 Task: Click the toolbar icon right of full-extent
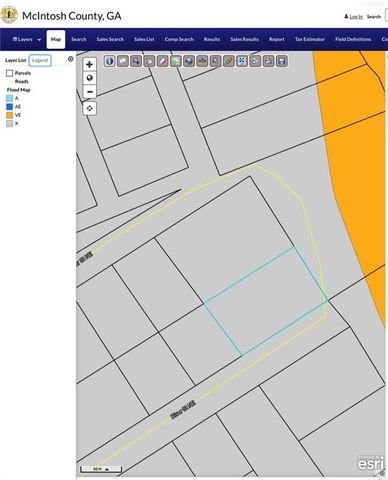pos(255,61)
